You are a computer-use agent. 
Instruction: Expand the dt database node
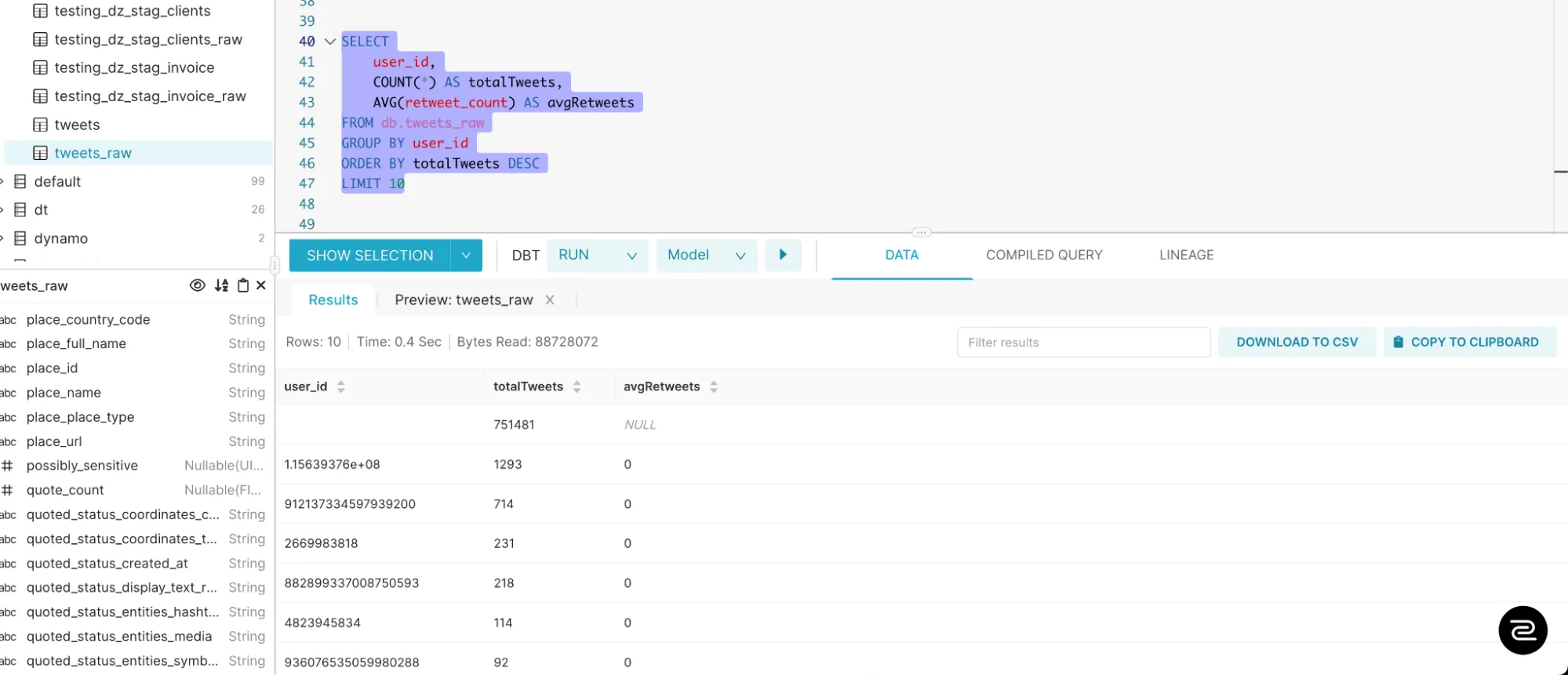[x=2, y=209]
